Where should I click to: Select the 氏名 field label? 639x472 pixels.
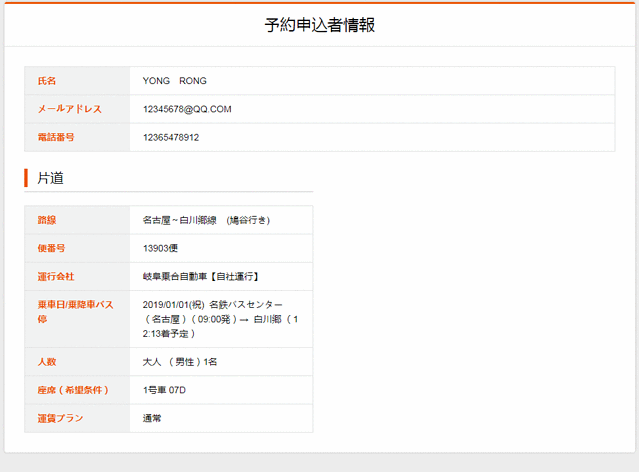click(x=47, y=81)
